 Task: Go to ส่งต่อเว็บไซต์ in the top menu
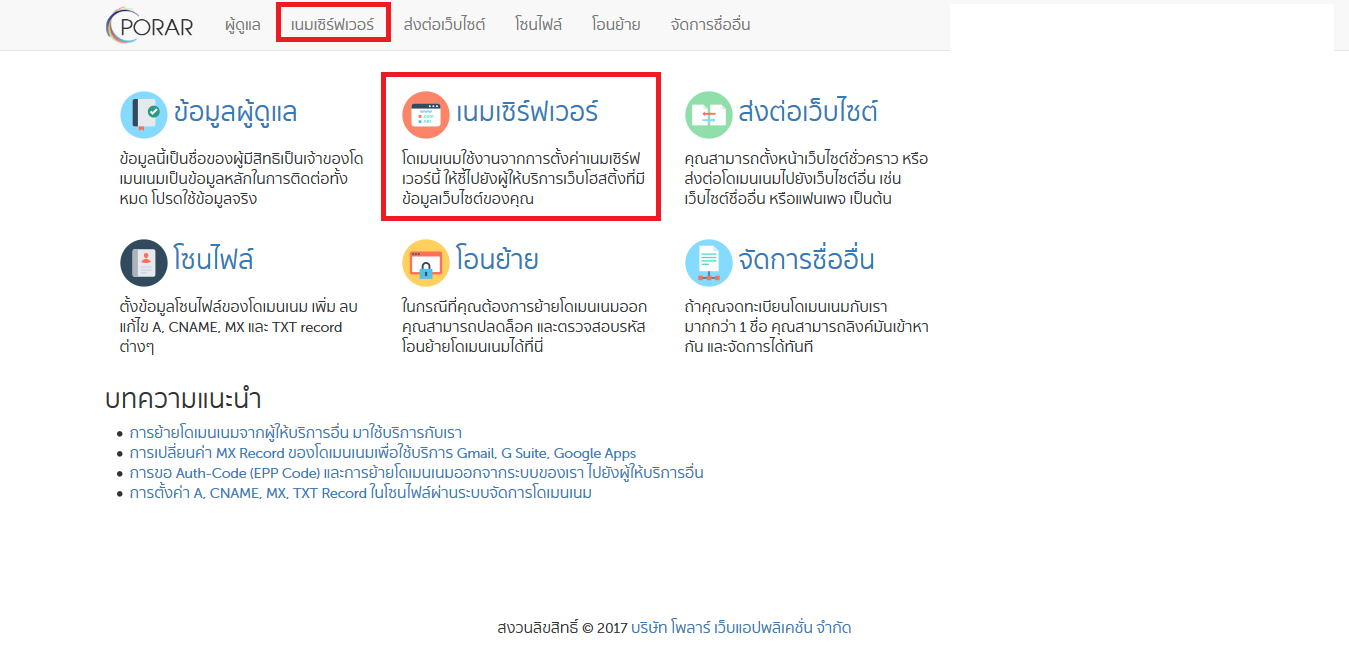(x=444, y=24)
